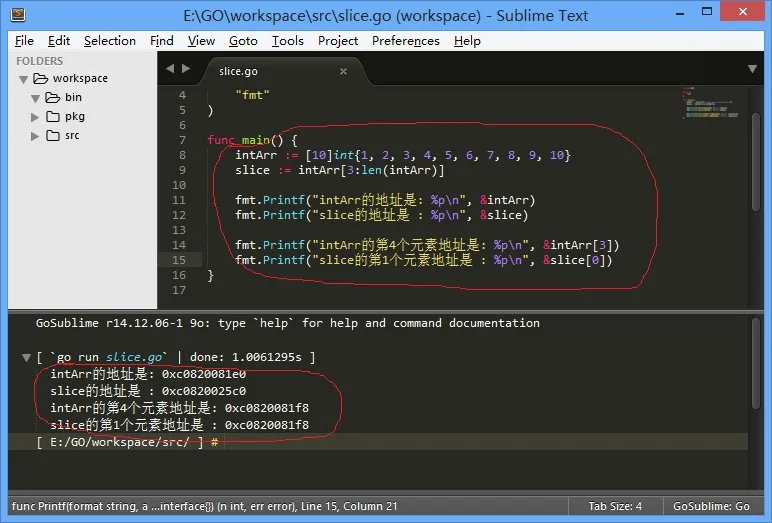Select the pkg folder icon
The image size is (772, 523).
pos(53,117)
